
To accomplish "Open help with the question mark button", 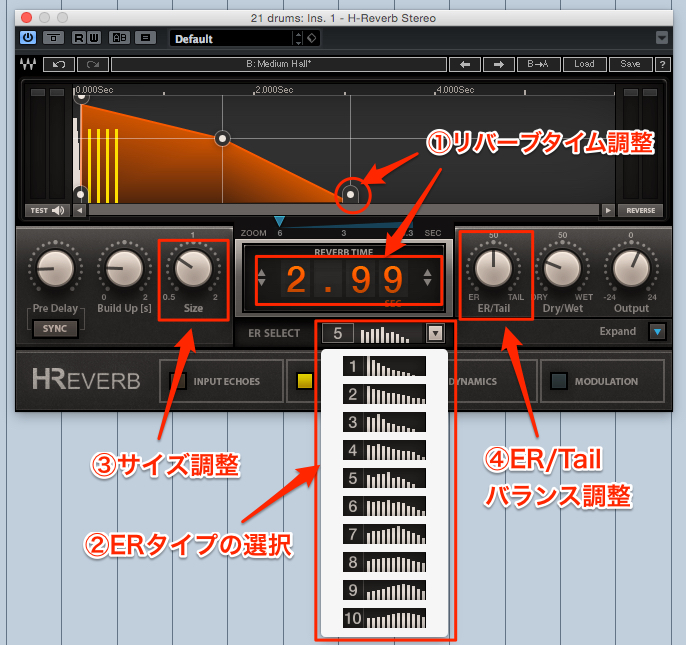I will pyautogui.click(x=662, y=64).
